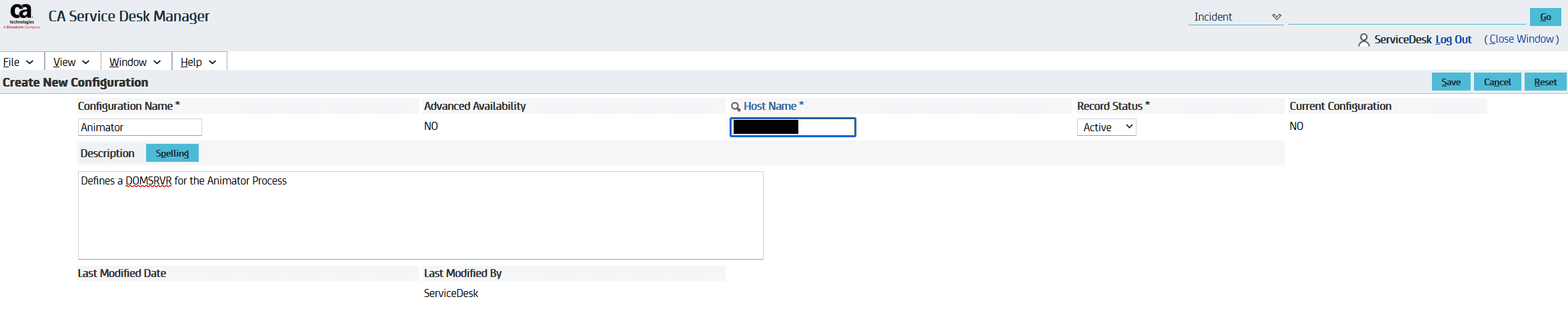Expand the Record Status dropdown
The width and height of the screenshot is (1568, 313).
[1106, 127]
